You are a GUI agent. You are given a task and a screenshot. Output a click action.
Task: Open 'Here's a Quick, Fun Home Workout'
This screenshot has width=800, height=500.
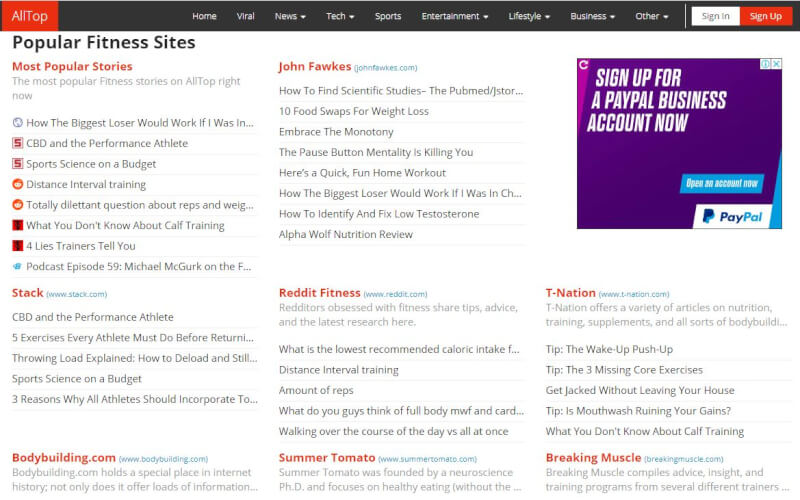[x=362, y=173]
